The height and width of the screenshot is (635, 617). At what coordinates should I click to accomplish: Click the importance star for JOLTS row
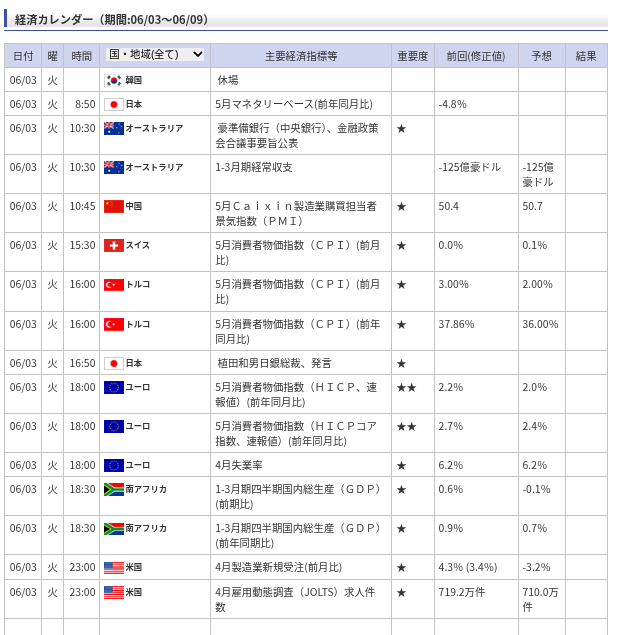tap(401, 592)
